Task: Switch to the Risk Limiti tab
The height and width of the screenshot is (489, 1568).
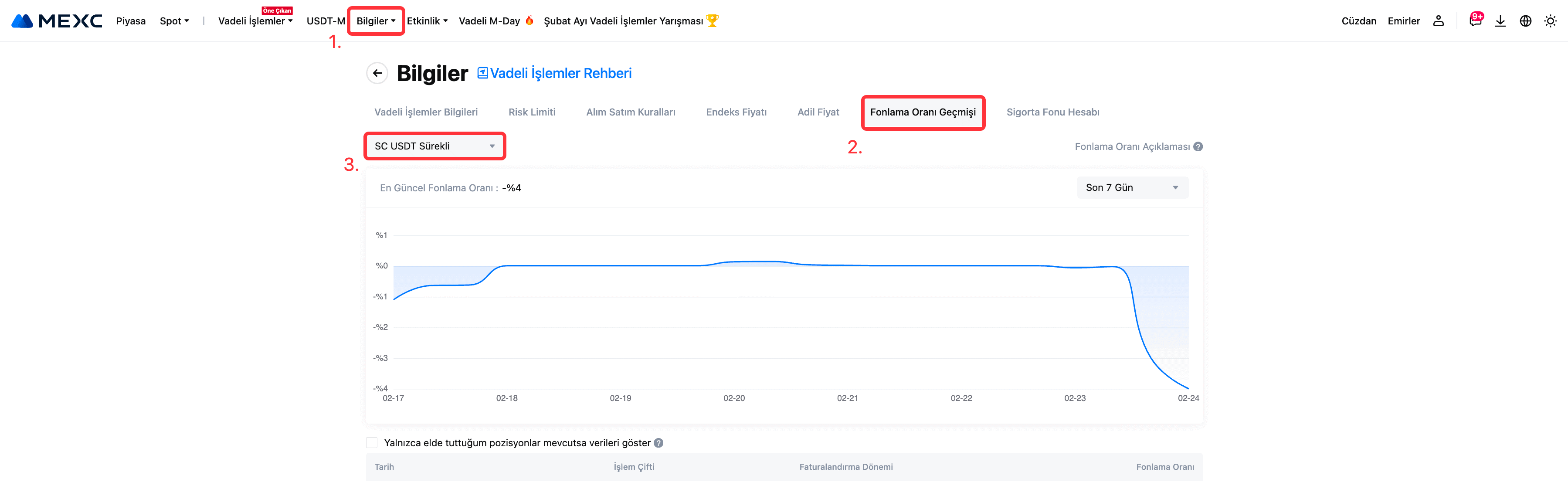Action: coord(531,112)
